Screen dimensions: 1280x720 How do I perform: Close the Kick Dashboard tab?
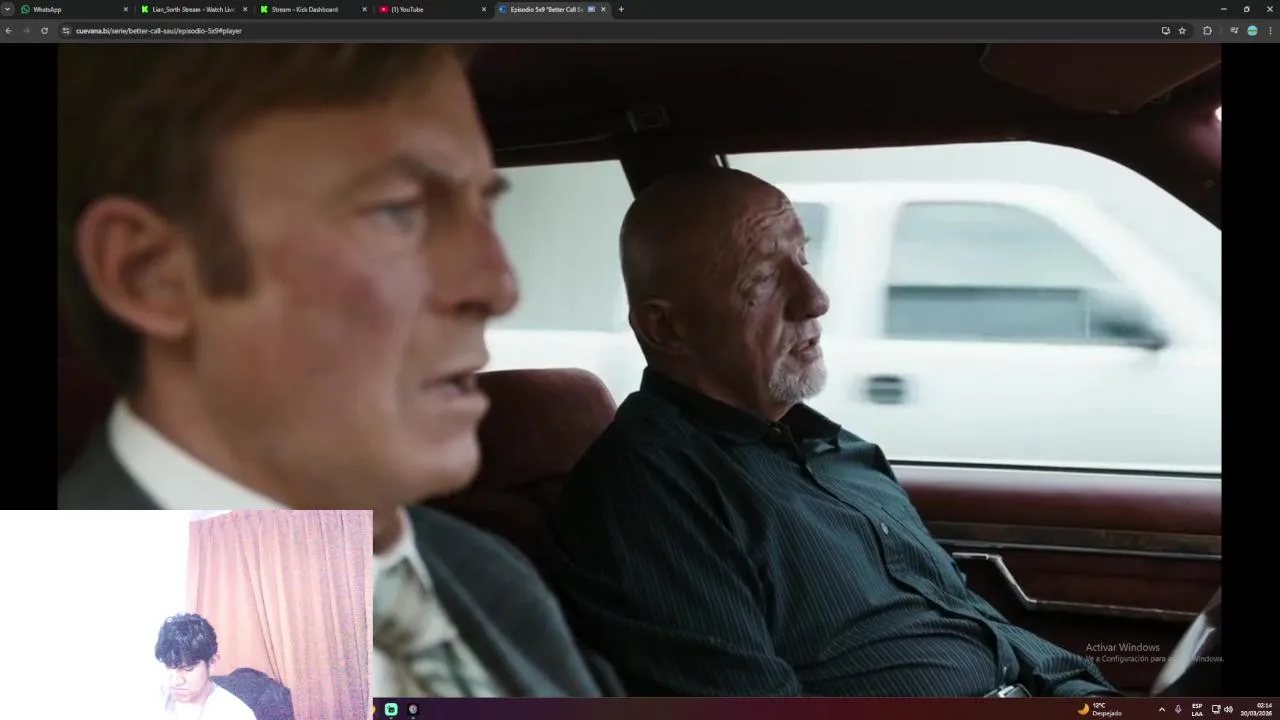pos(364,9)
